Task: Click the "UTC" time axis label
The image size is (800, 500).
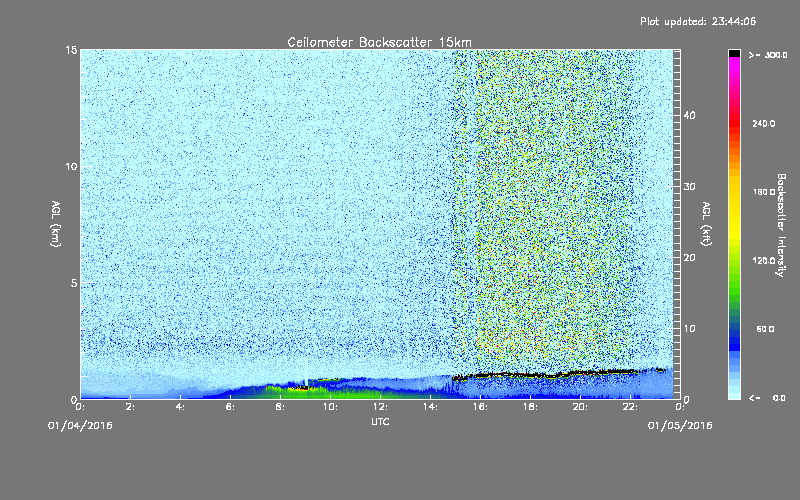Action: click(380, 421)
